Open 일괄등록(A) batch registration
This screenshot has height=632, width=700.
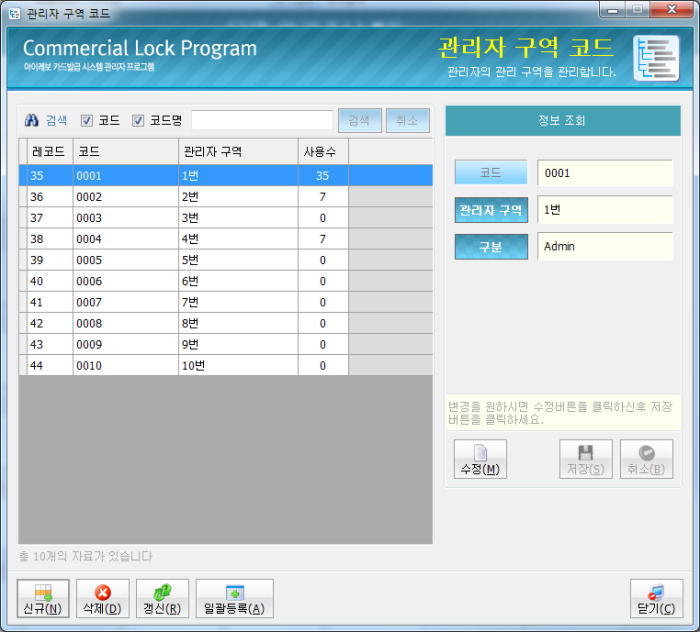(234, 599)
